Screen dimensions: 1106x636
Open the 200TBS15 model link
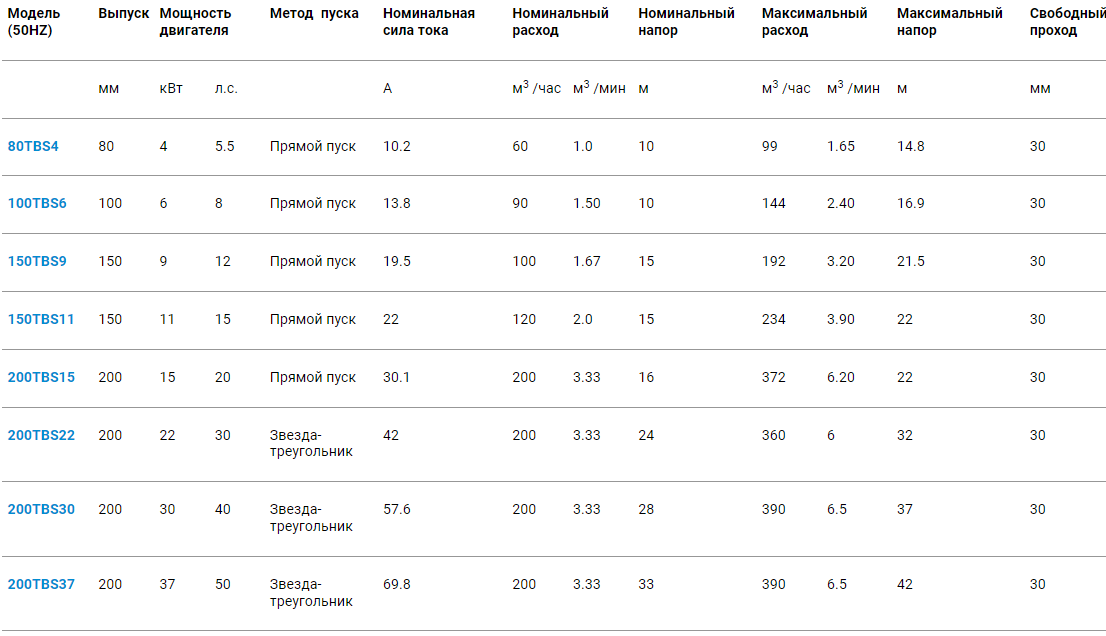(x=41, y=378)
